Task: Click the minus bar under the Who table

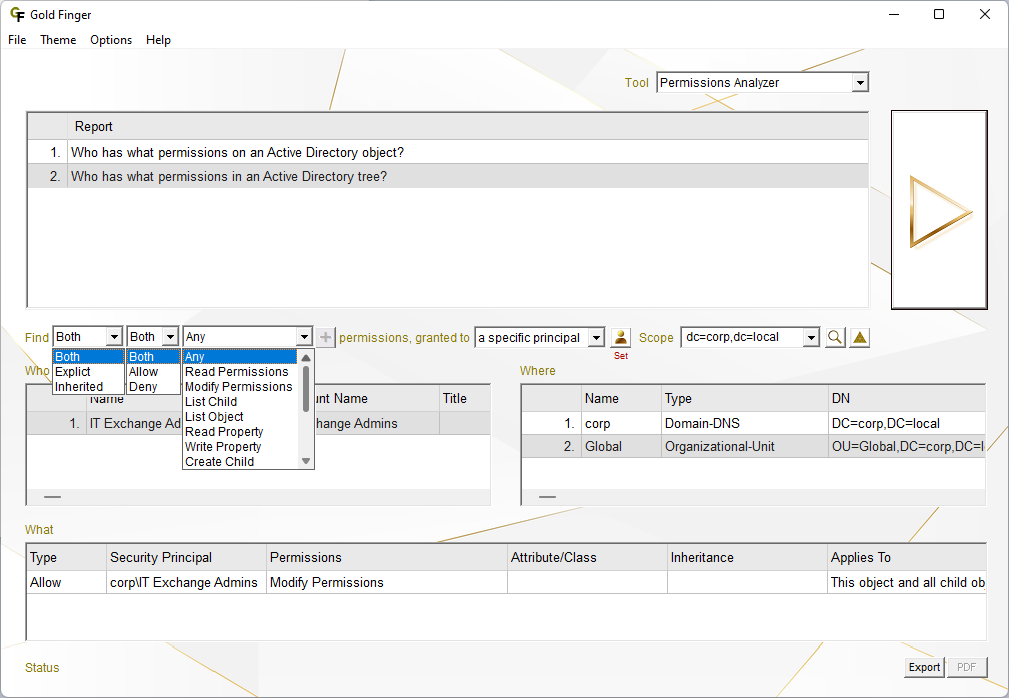Action: pyautogui.click(x=52, y=496)
